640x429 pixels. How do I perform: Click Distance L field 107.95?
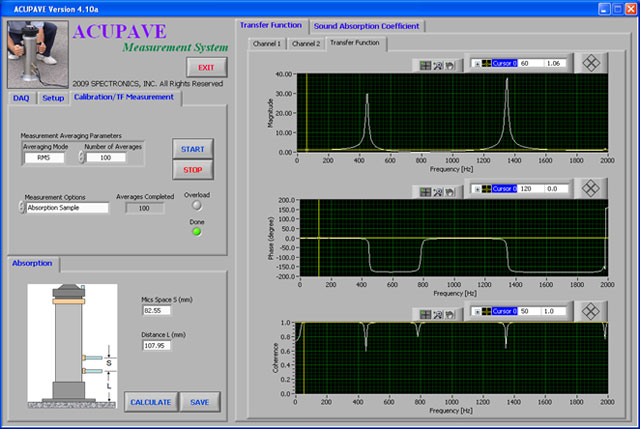coord(156,345)
